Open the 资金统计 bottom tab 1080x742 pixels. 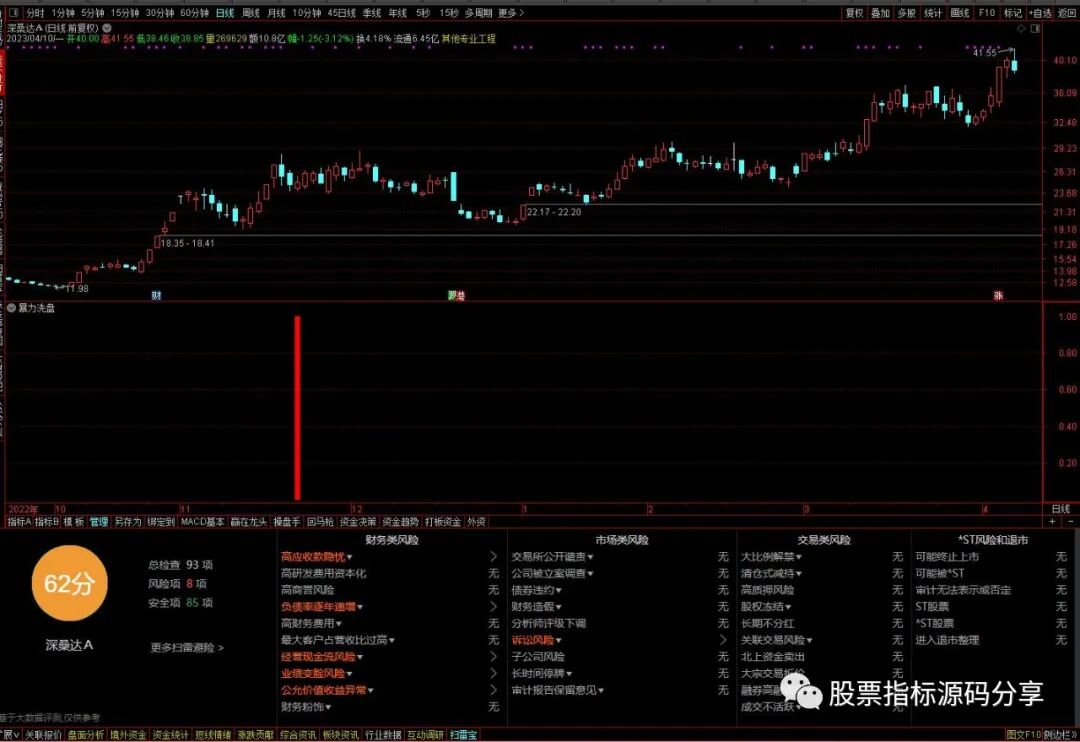coord(171,735)
